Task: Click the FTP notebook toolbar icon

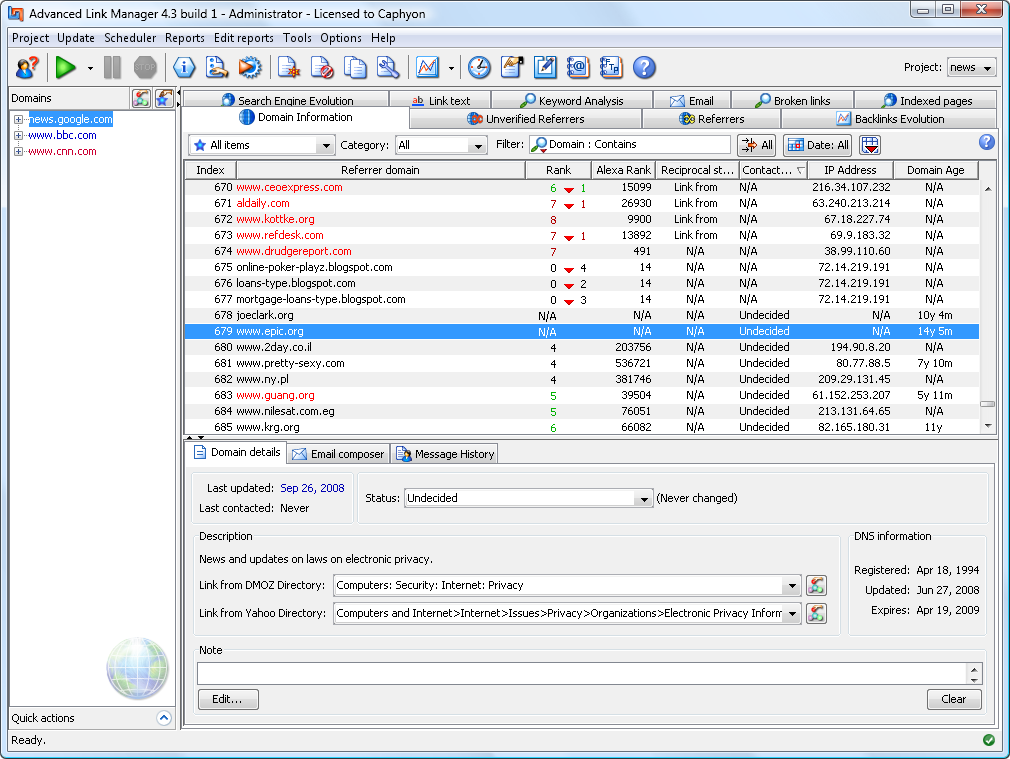Action: 611,67
